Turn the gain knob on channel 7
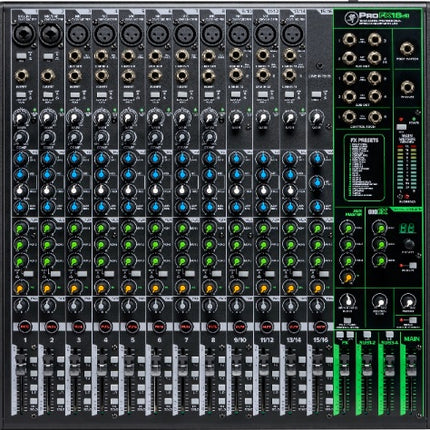 point(182,118)
